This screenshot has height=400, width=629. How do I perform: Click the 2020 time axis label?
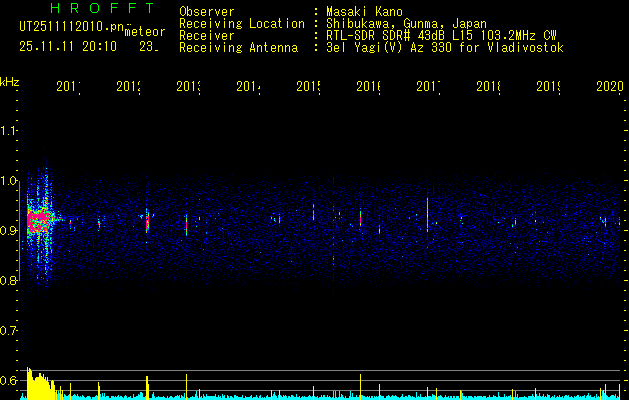pyautogui.click(x=610, y=86)
